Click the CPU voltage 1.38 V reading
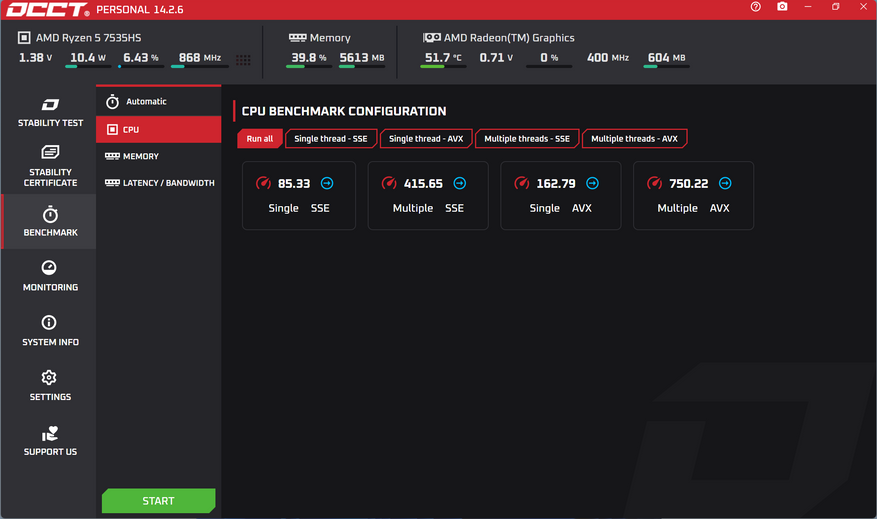Image resolution: width=877 pixels, height=519 pixels. click(36, 58)
